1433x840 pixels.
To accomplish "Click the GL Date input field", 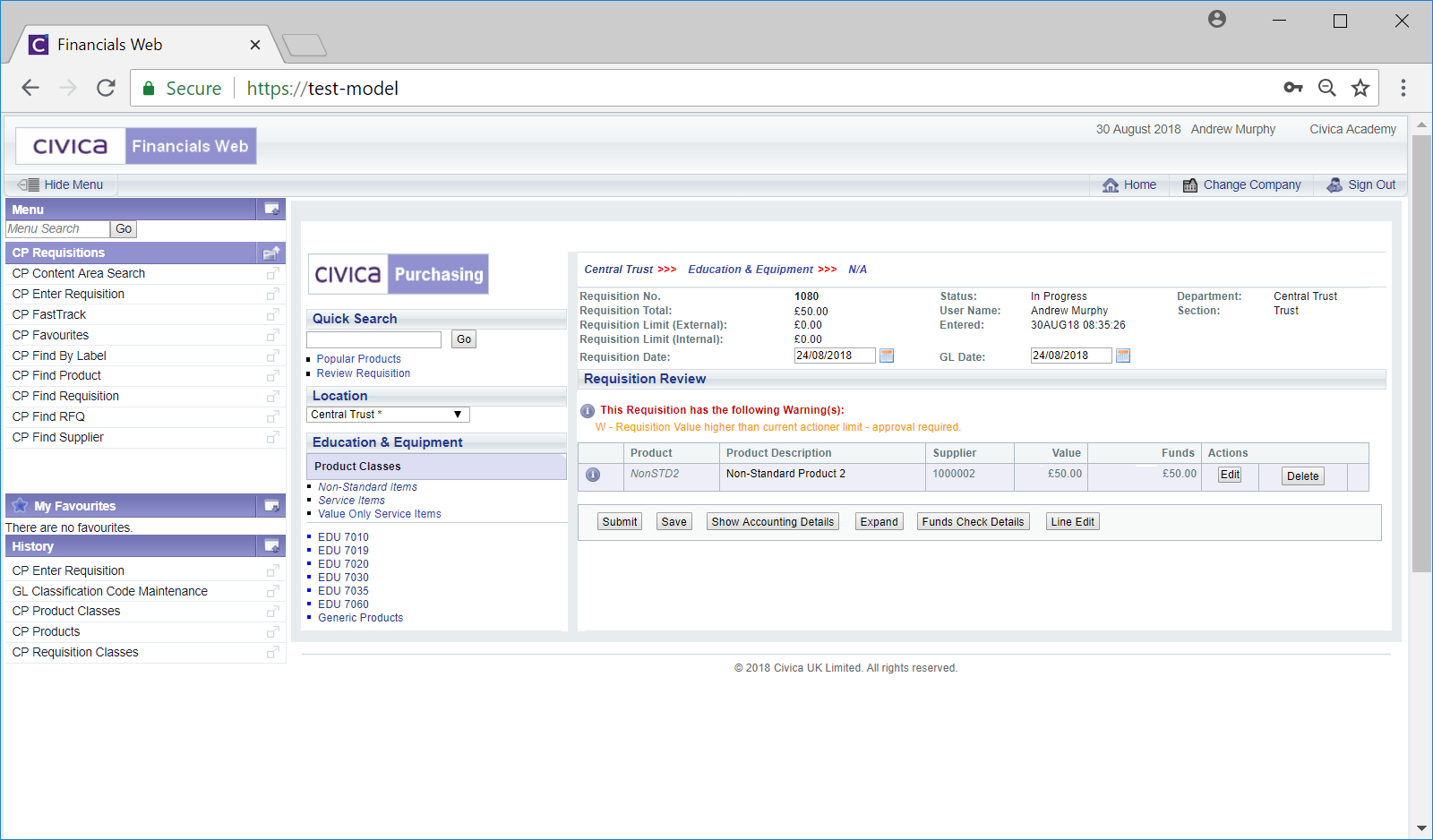I will (x=1071, y=356).
